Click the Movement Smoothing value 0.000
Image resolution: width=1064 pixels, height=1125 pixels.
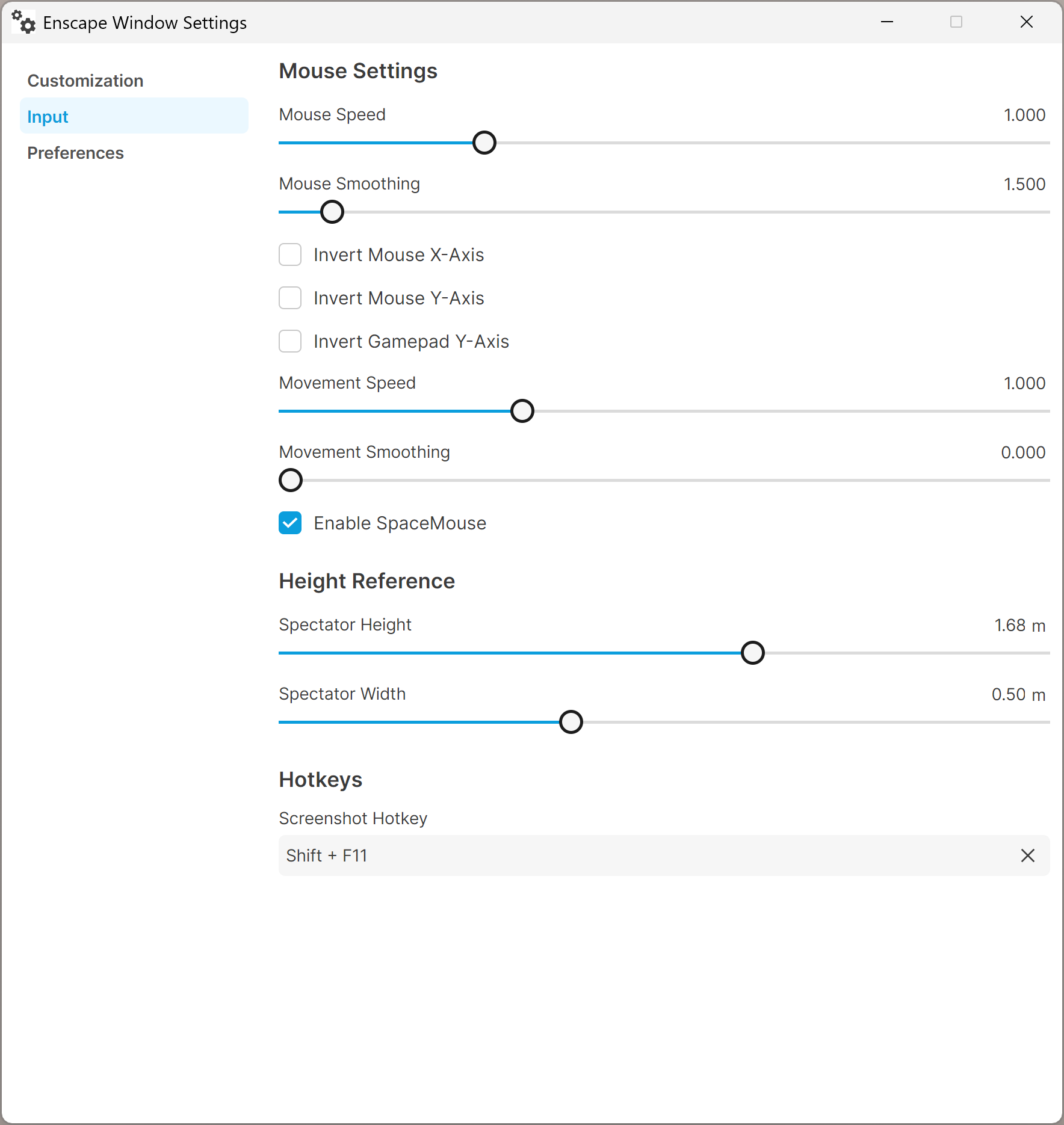click(x=1023, y=452)
